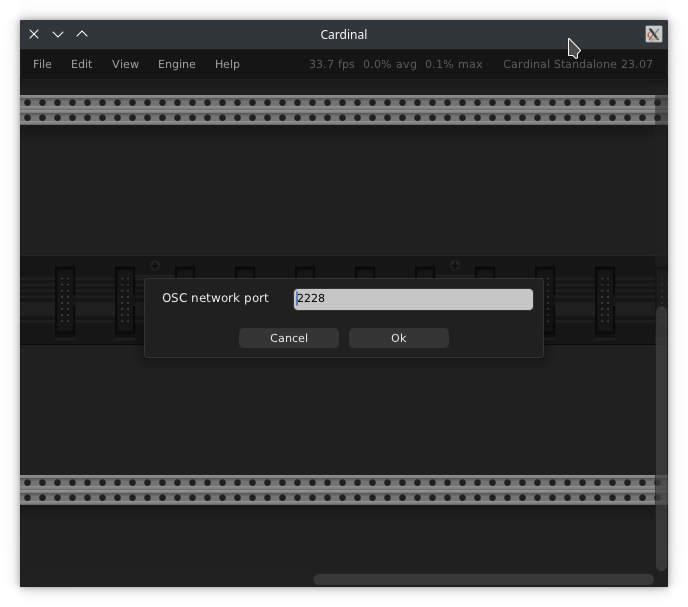
Task: Click the horizontal scrollbar at the bottom
Action: pos(484,579)
